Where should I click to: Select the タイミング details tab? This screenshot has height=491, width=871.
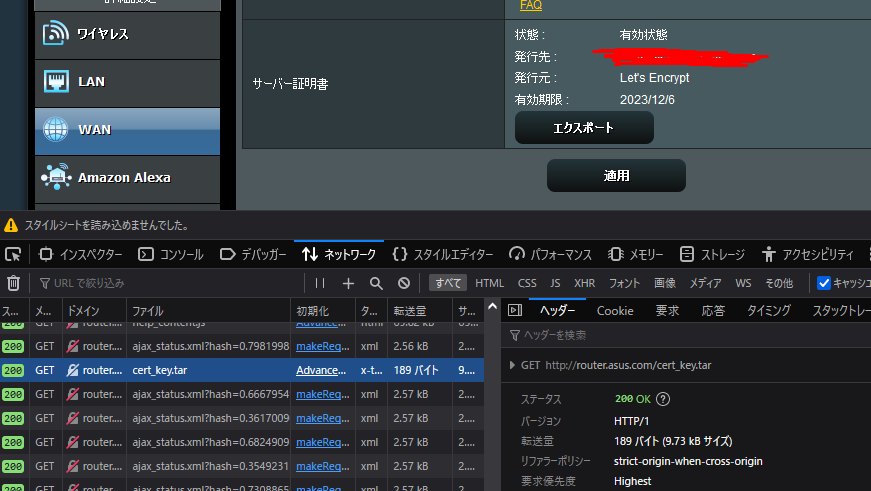pyautogui.click(x=769, y=310)
